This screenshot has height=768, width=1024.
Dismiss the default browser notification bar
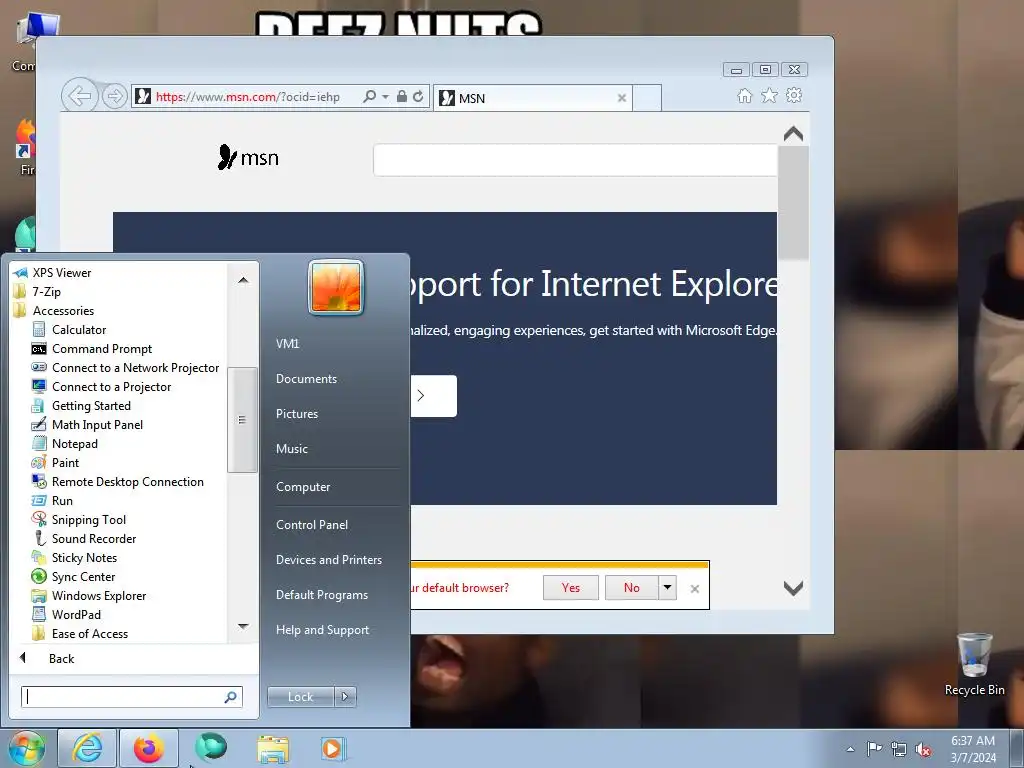(695, 588)
